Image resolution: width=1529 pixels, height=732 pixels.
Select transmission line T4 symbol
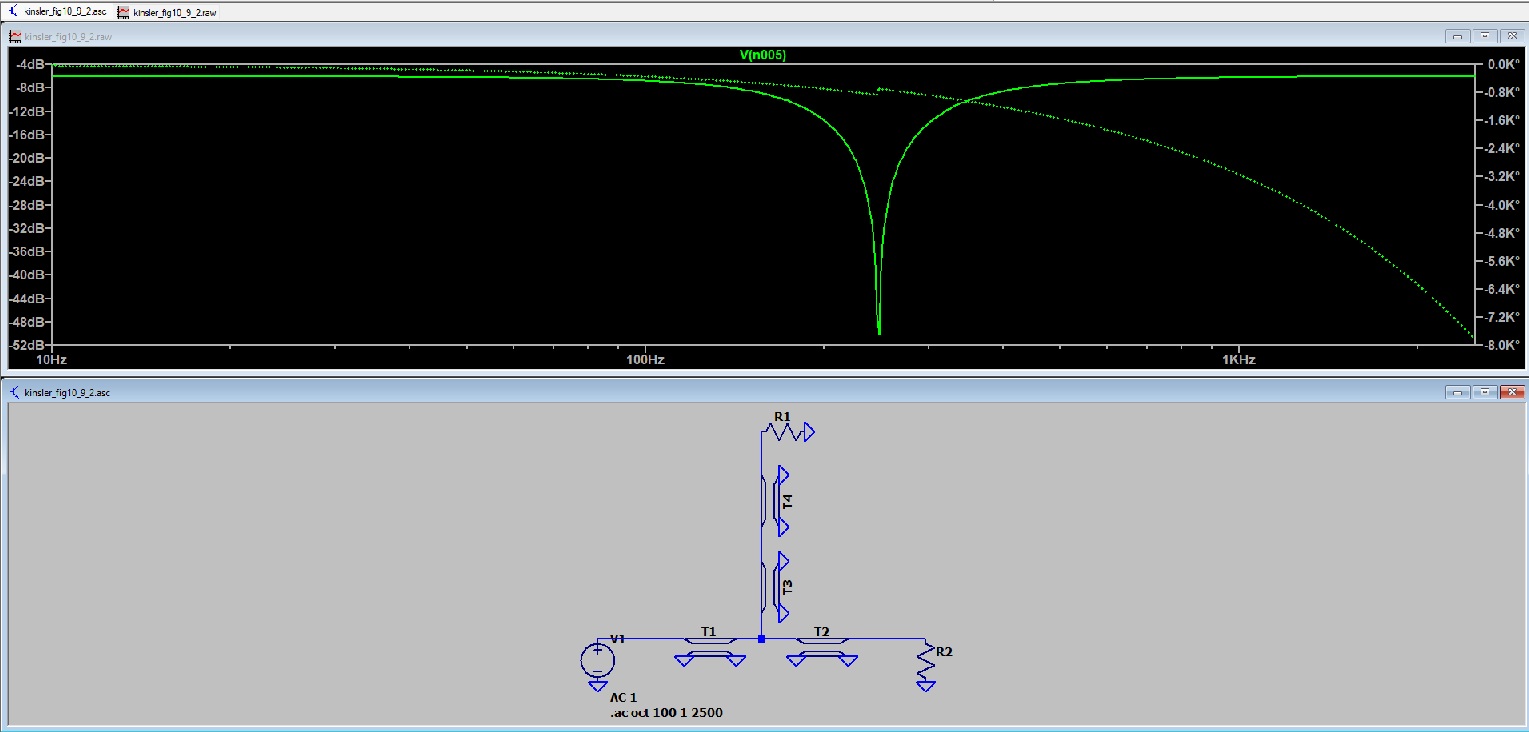776,500
